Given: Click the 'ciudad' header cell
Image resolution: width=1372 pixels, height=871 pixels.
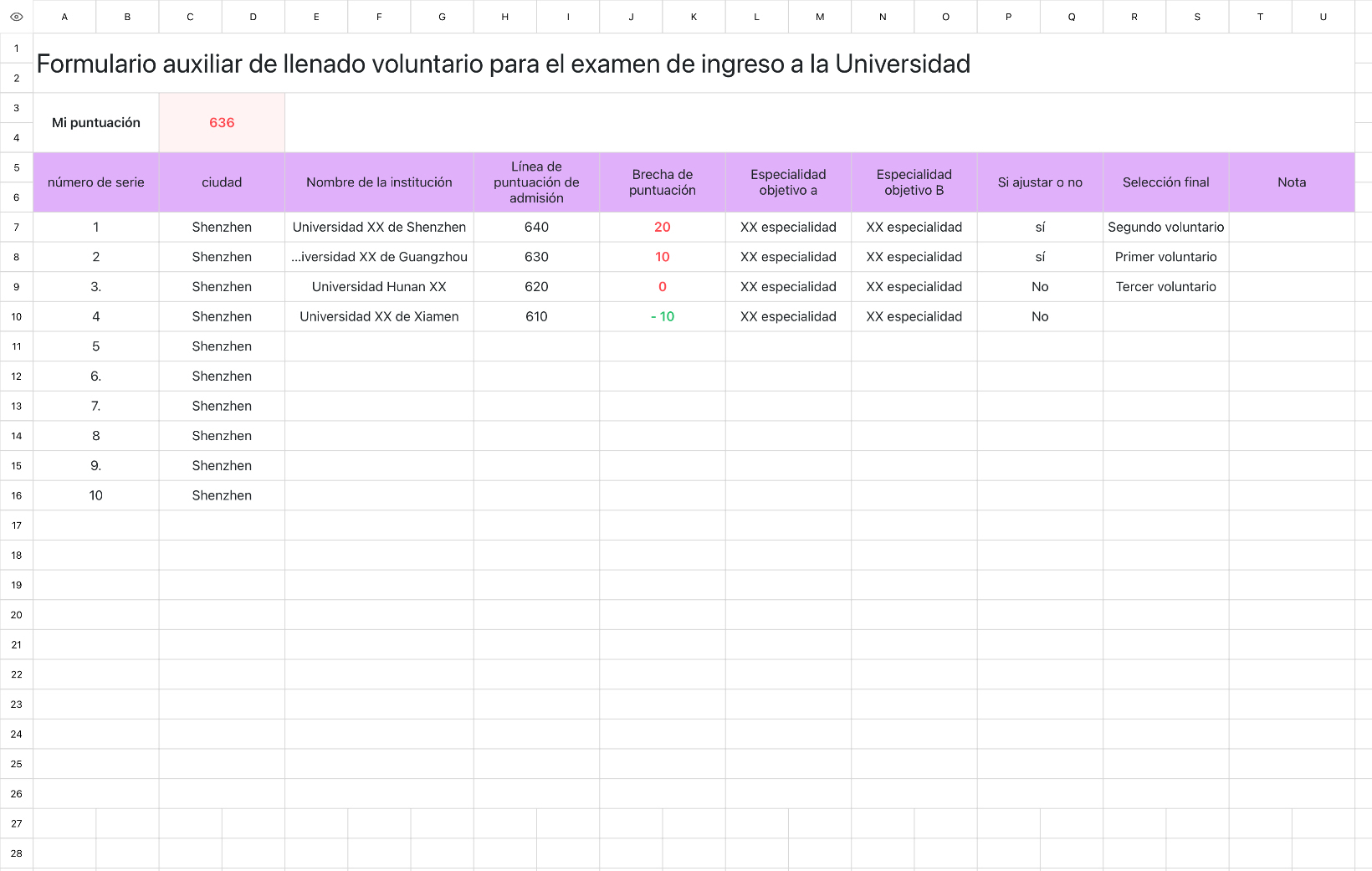Looking at the screenshot, I should click(222, 182).
